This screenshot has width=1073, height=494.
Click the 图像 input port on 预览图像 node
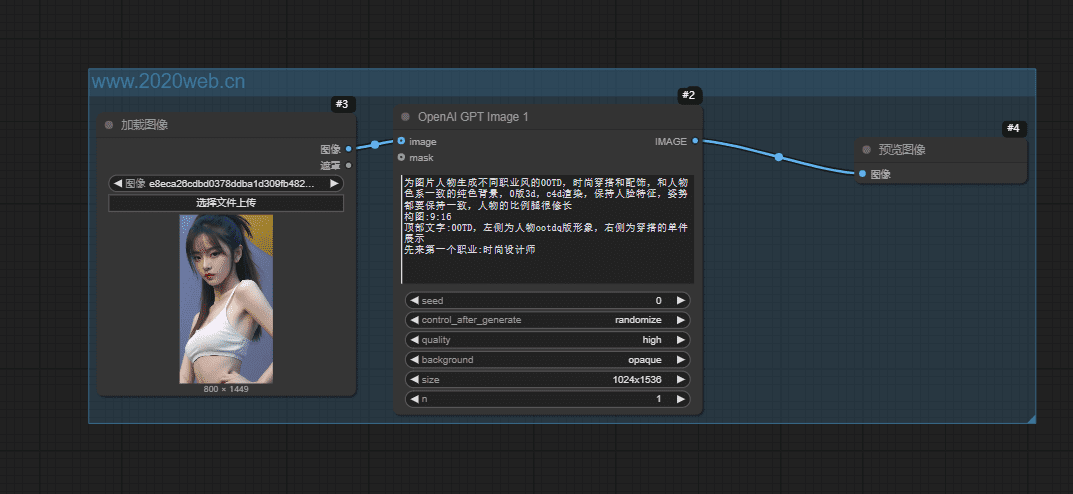pyautogui.click(x=862, y=174)
